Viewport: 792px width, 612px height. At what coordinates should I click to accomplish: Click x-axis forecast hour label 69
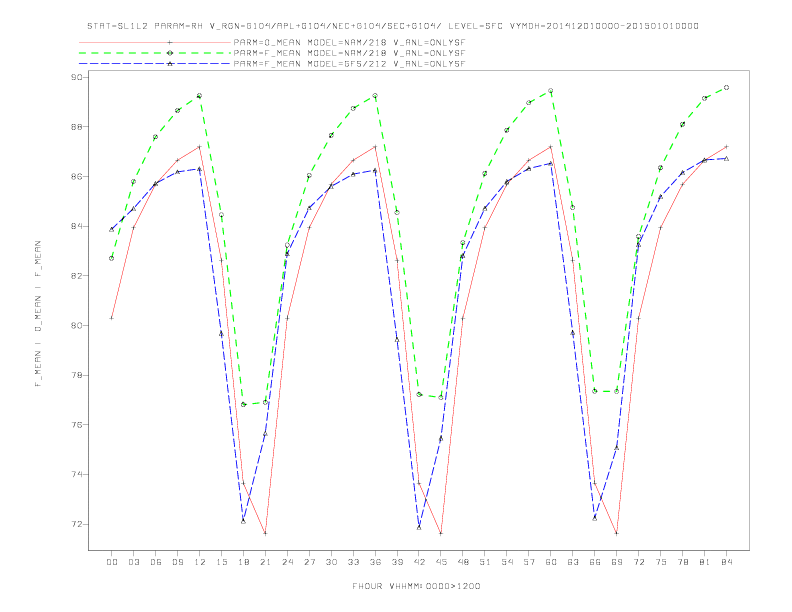pos(617,562)
